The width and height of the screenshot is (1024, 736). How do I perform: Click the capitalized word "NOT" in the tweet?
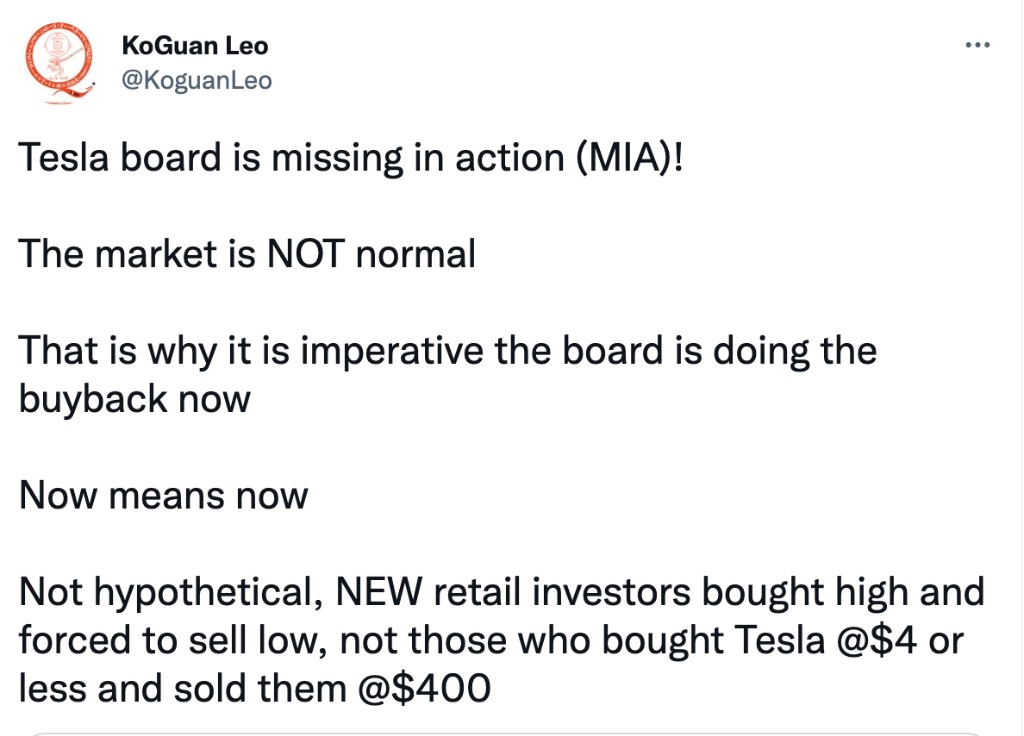tap(305, 255)
